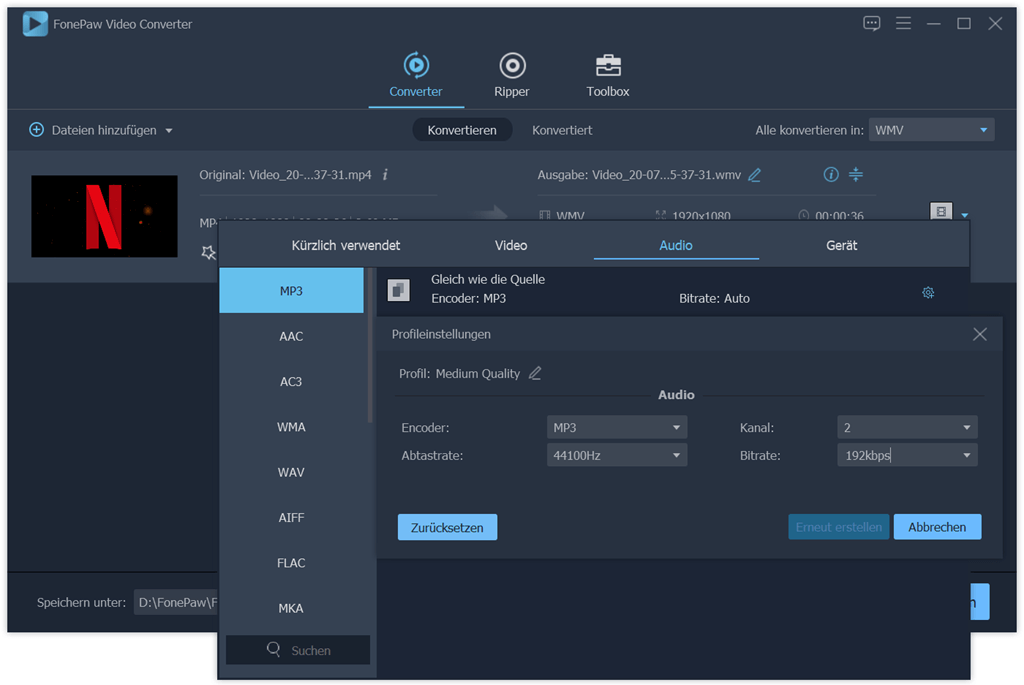Open the Converter tab
The width and height of the screenshot is (1024, 685).
pyautogui.click(x=416, y=76)
